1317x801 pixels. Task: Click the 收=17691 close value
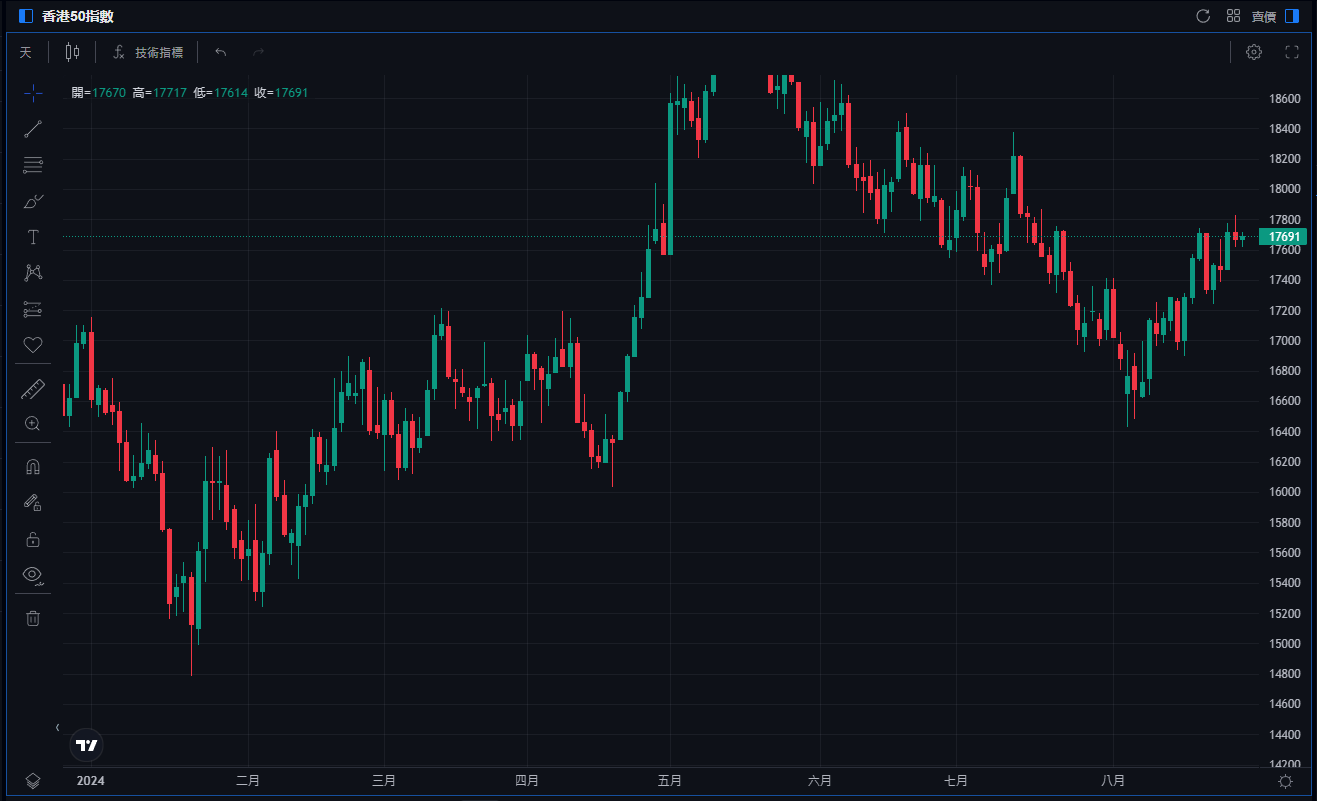[281, 92]
